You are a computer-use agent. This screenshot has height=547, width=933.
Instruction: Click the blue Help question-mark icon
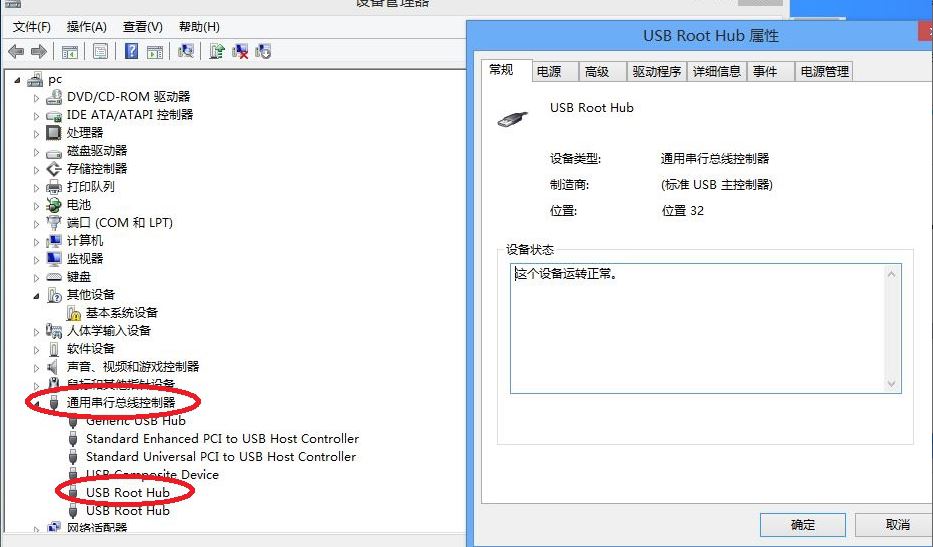point(131,52)
